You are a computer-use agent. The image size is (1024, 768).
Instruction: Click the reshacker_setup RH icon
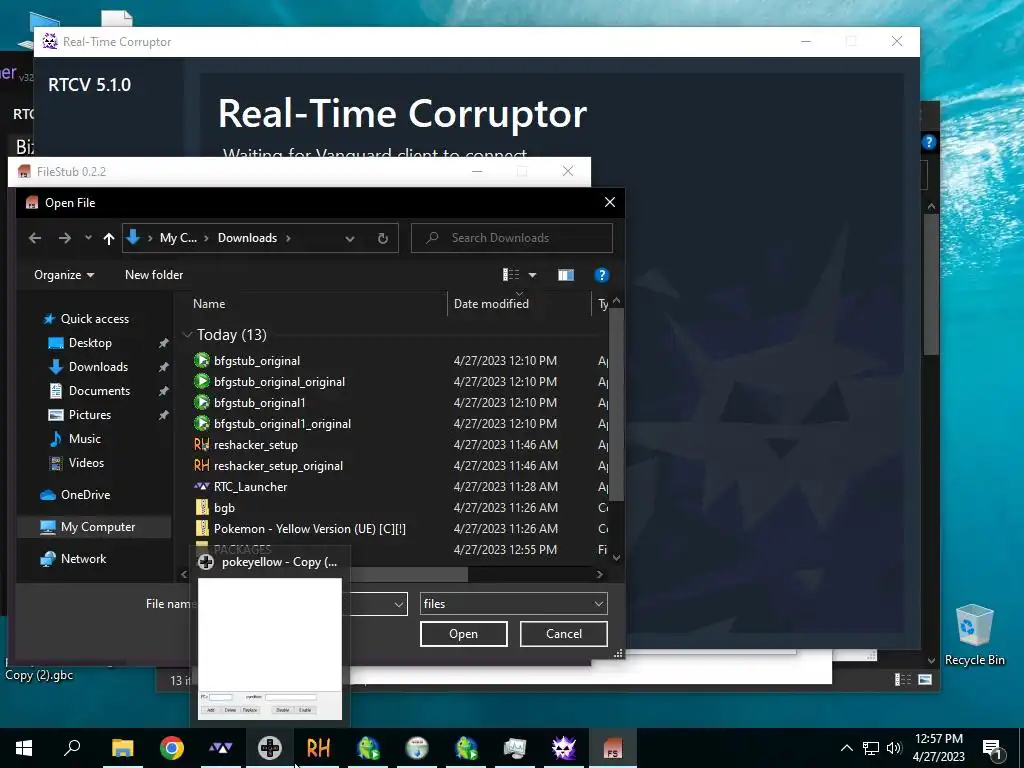(x=202, y=445)
